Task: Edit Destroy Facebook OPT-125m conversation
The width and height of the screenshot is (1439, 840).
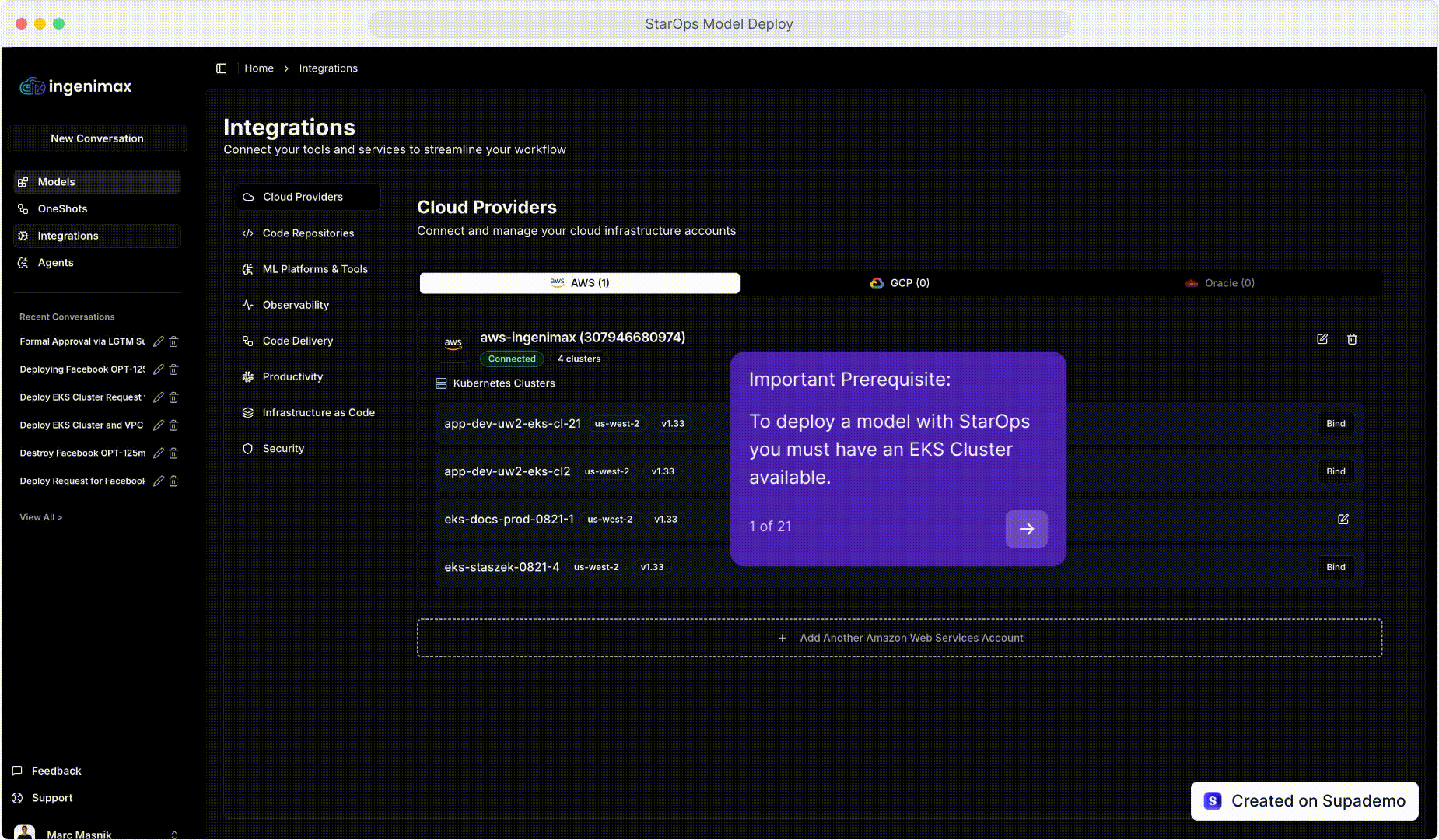Action: pos(159,453)
